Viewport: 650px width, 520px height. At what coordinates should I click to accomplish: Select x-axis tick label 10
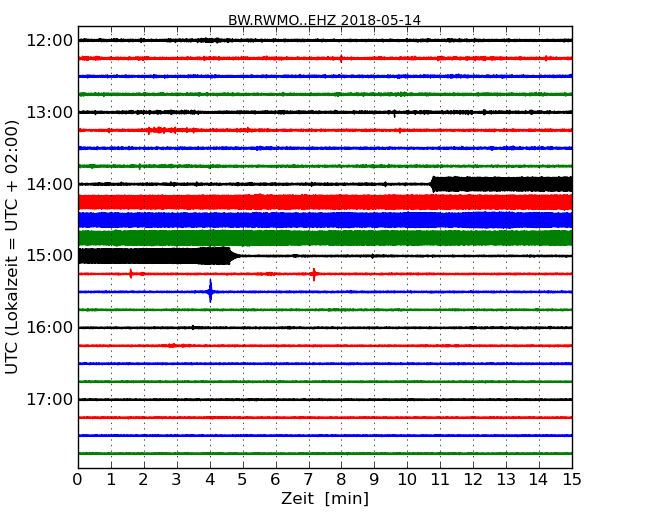point(407,480)
